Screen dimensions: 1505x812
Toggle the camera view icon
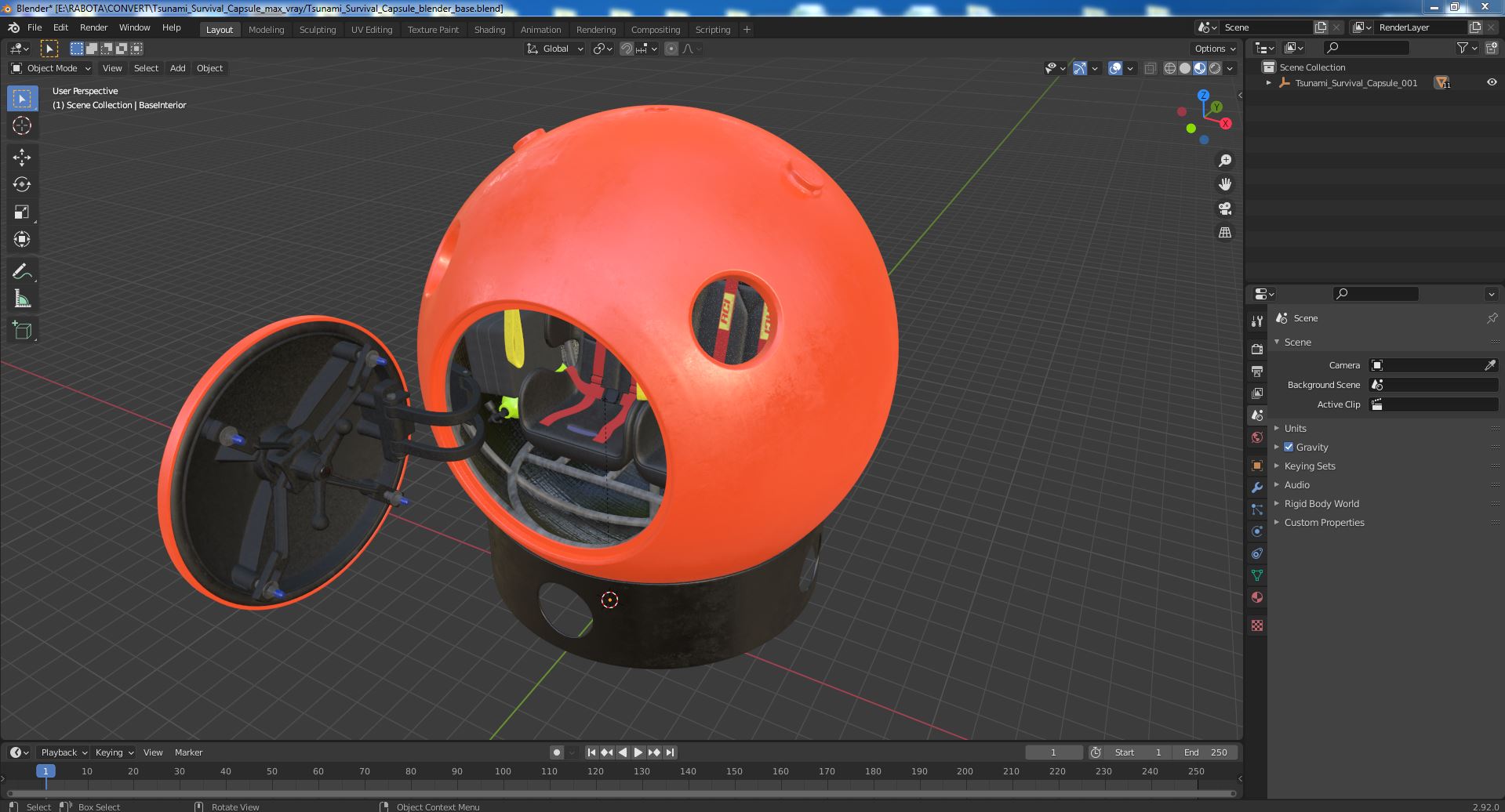coord(1224,208)
